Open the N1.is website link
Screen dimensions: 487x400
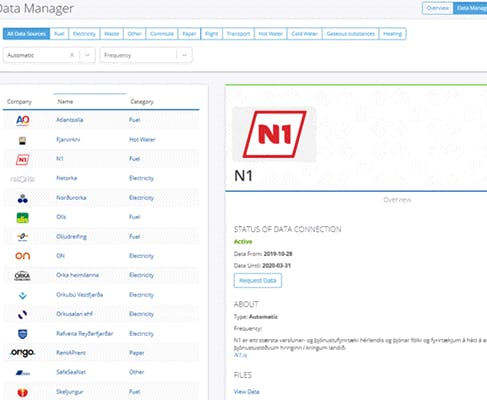click(240, 355)
